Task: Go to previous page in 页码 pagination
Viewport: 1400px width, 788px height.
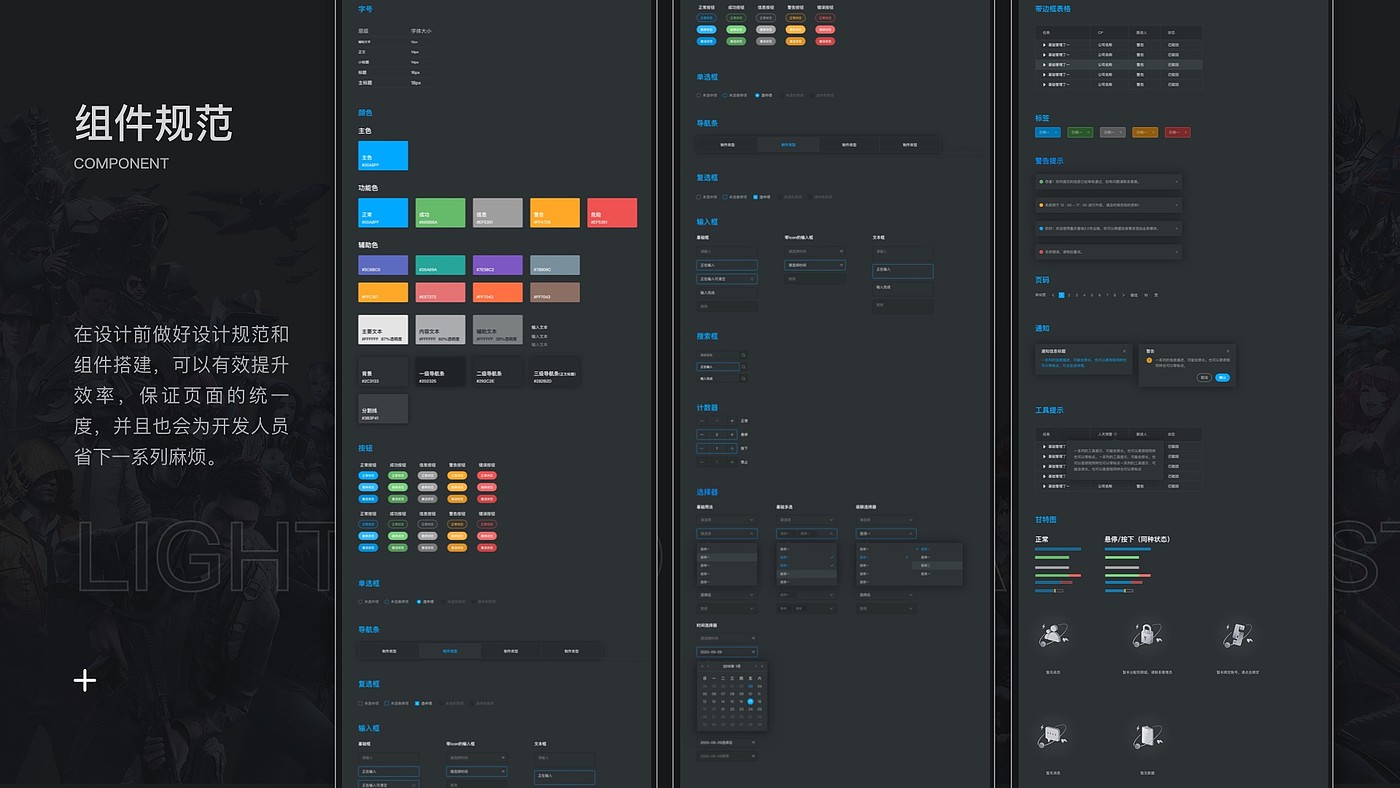Action: click(1053, 295)
